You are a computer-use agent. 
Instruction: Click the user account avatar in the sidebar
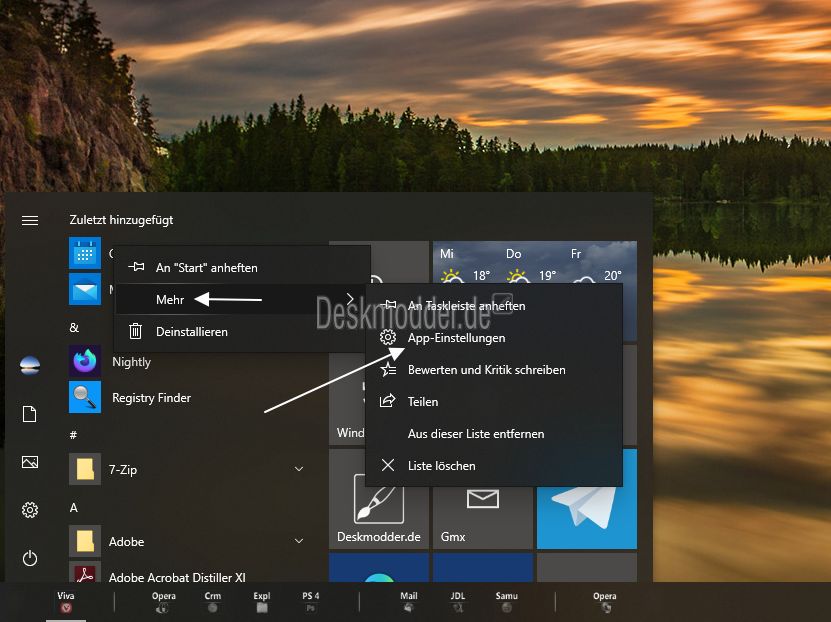click(x=30, y=366)
